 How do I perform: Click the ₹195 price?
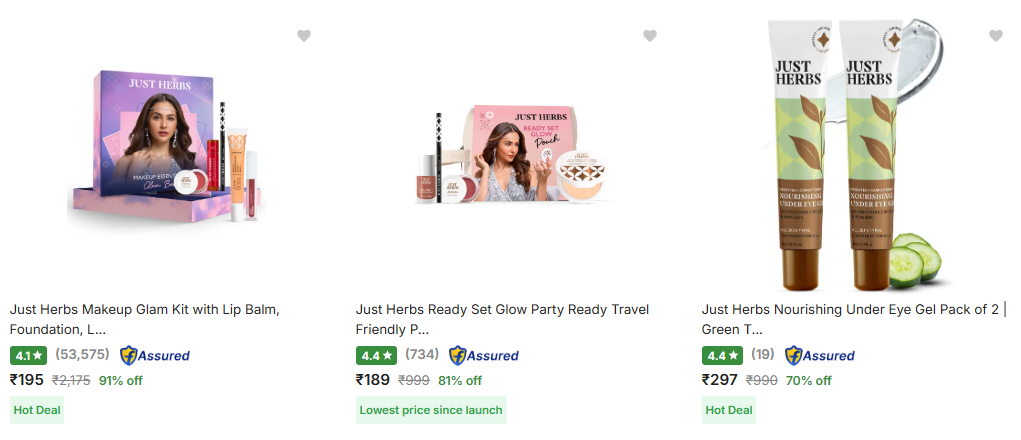pyautogui.click(x=27, y=380)
